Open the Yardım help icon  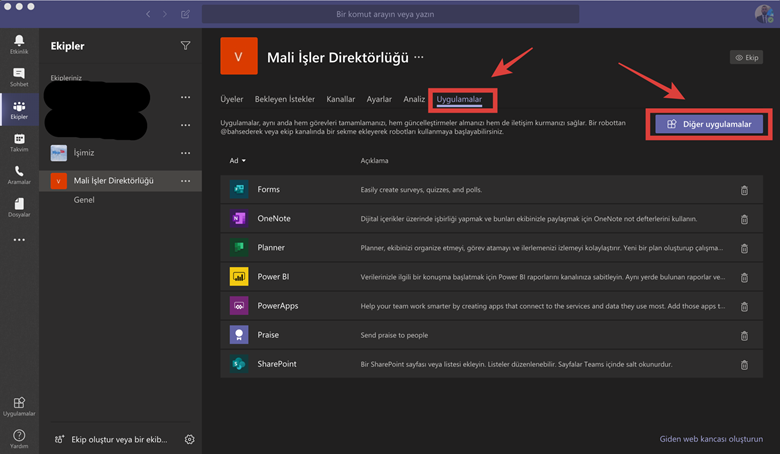point(19,439)
